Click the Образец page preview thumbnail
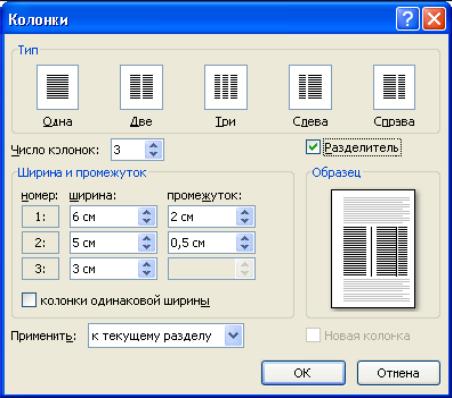Screen dimensions: 452x398 (x=373, y=249)
